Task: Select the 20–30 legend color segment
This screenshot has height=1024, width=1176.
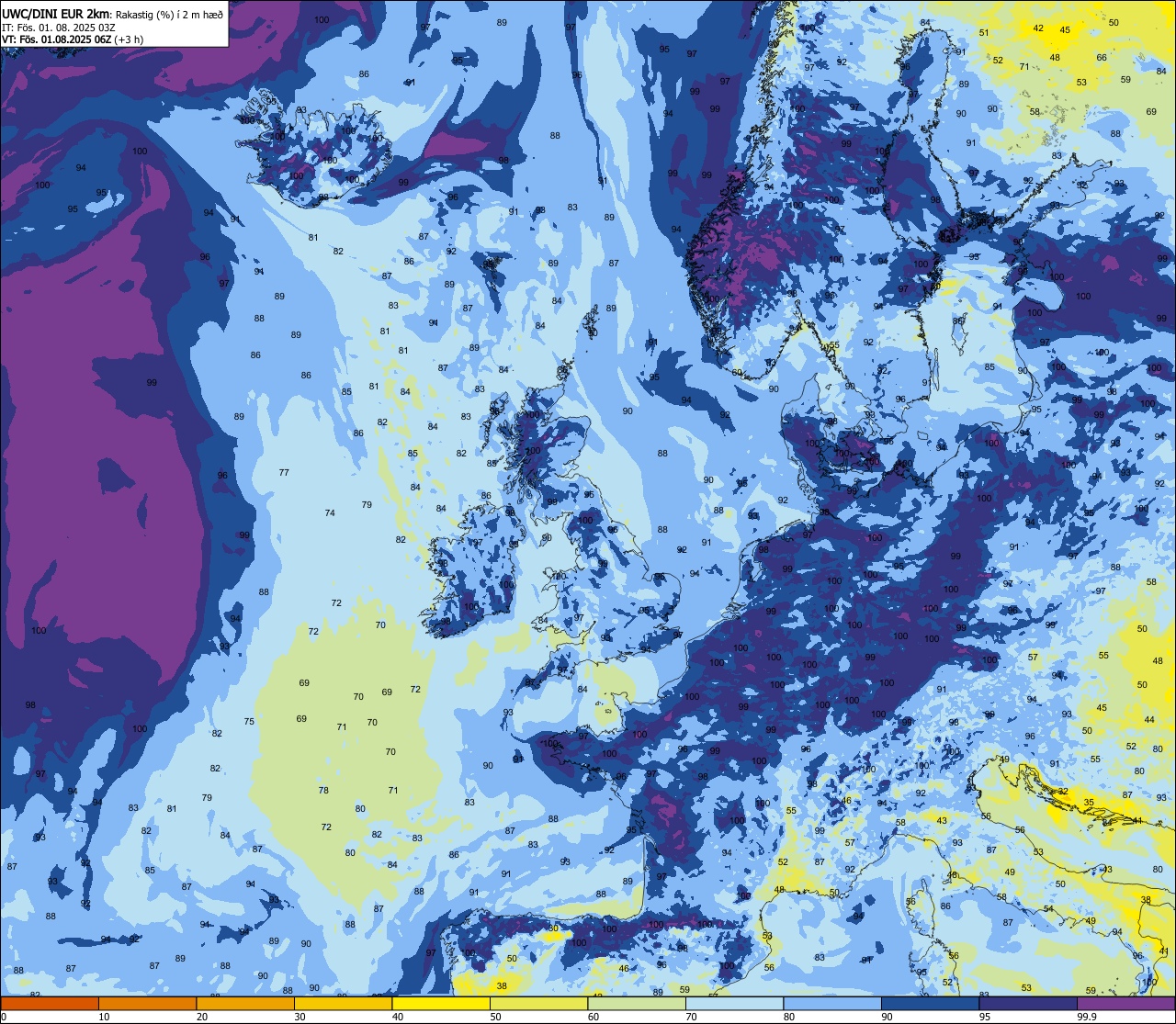Action: point(245,1003)
